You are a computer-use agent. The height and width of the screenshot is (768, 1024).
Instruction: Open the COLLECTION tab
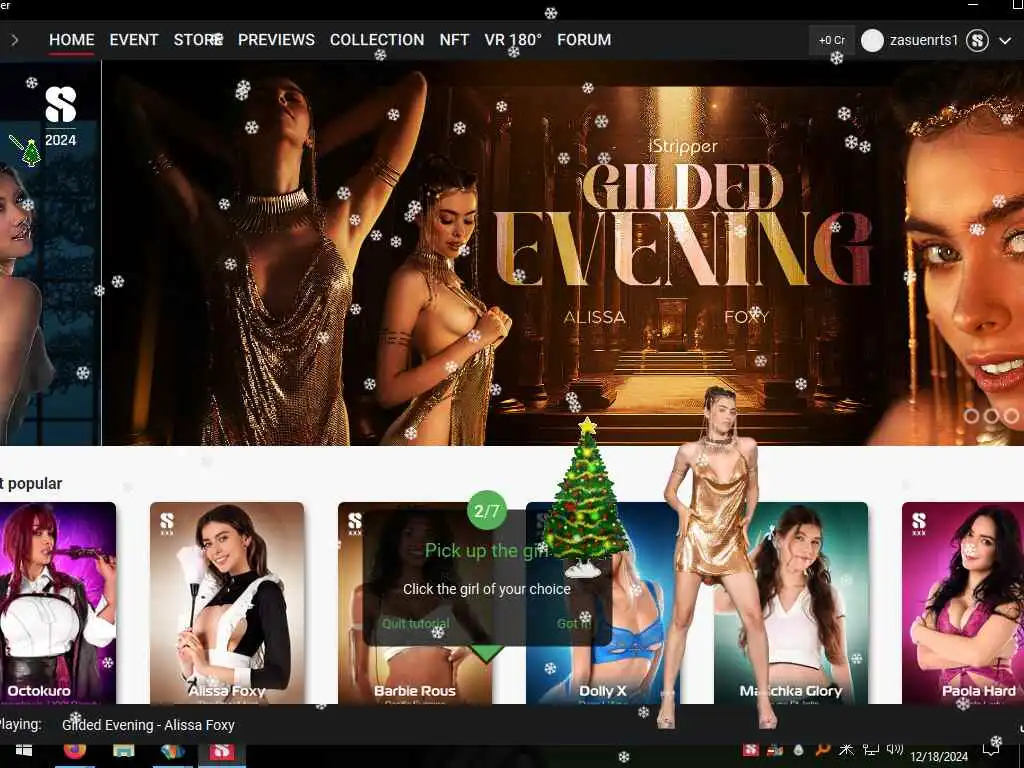pyautogui.click(x=377, y=40)
